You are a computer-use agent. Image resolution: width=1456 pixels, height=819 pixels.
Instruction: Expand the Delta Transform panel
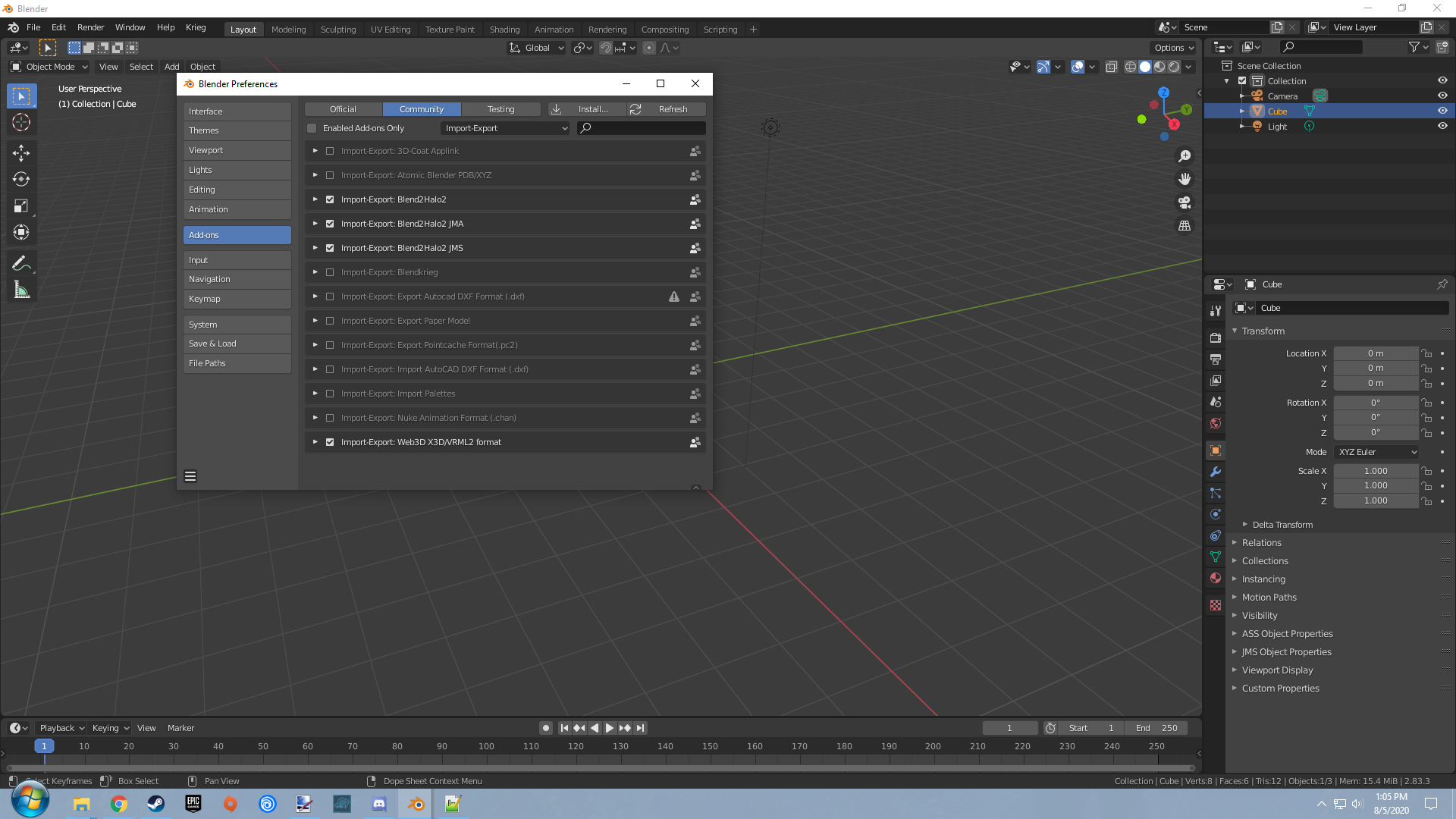point(1281,524)
